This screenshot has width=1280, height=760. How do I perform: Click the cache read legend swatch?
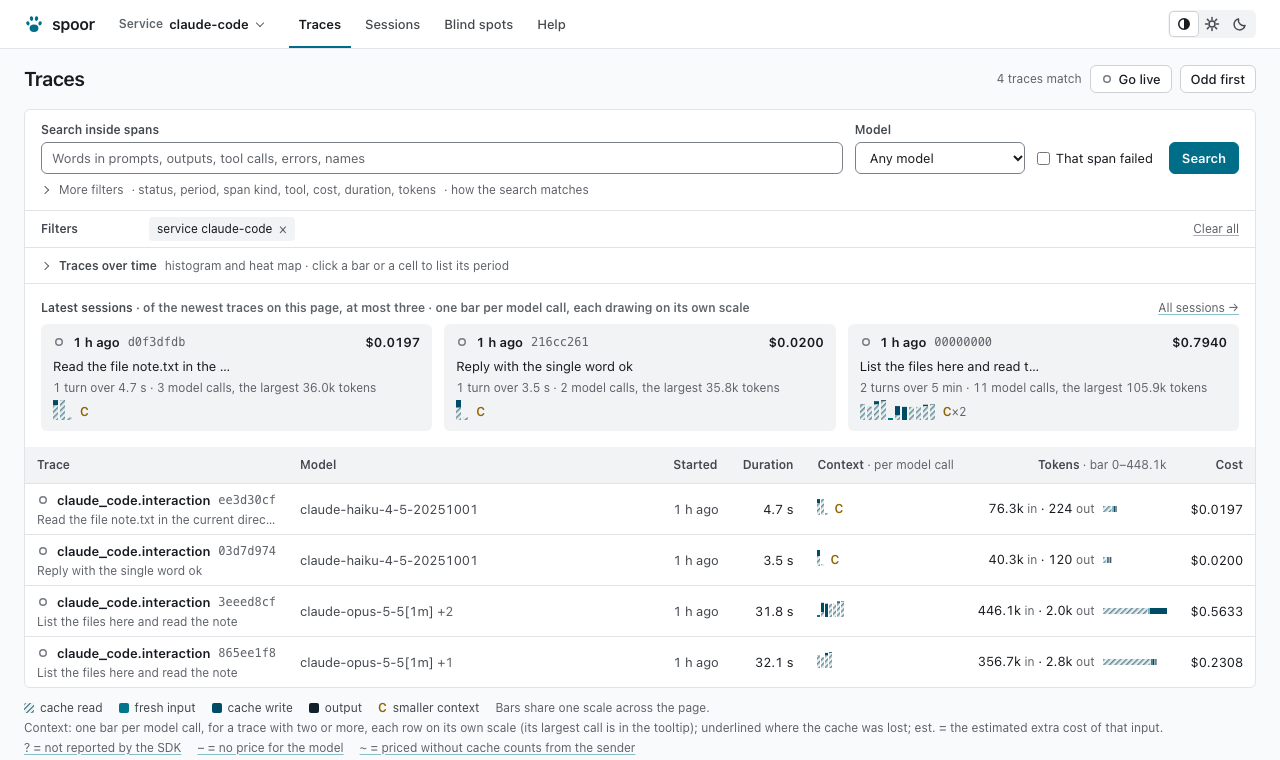pos(29,708)
